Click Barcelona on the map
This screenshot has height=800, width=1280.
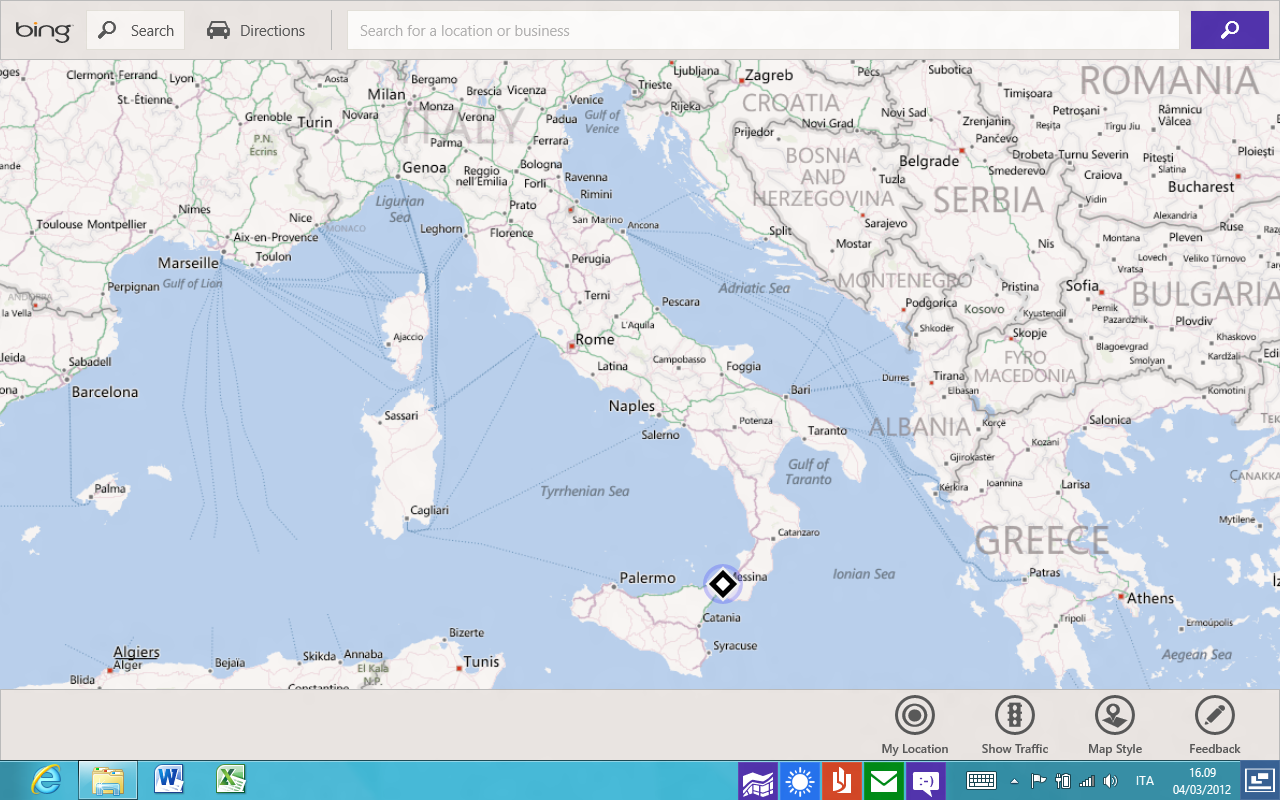coord(105,392)
